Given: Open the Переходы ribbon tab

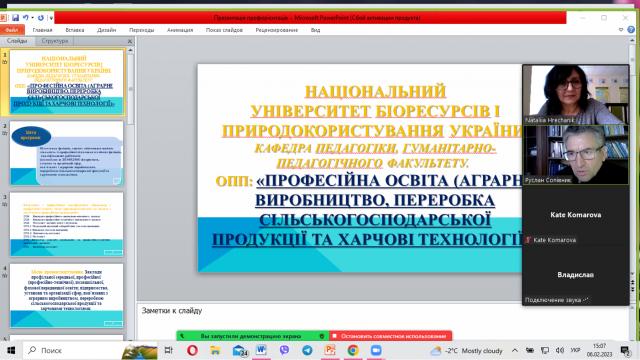Looking at the screenshot, I should (142, 30).
